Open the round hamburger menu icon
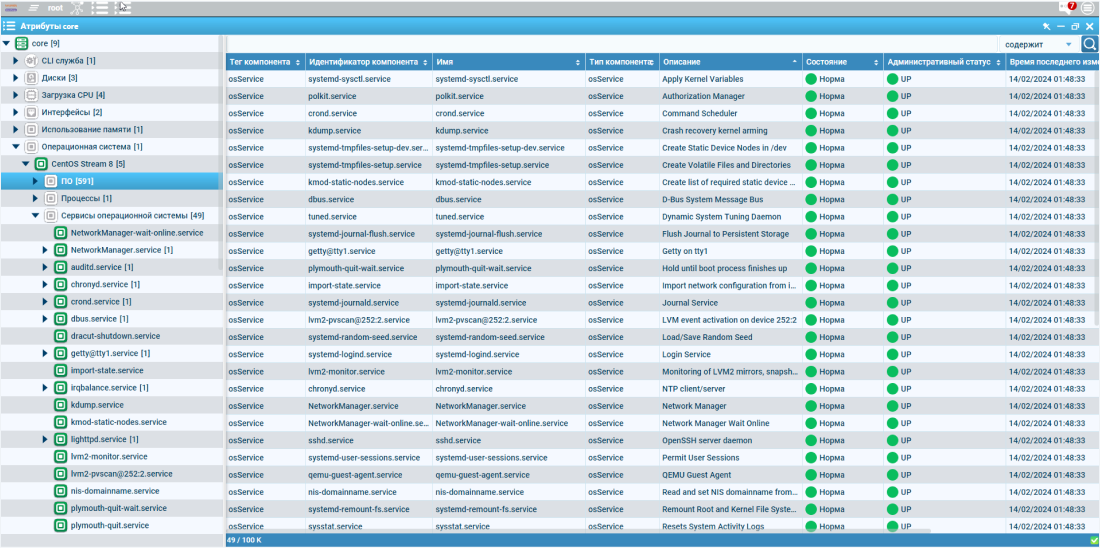The height and width of the screenshot is (548, 1100). pos(1087,8)
